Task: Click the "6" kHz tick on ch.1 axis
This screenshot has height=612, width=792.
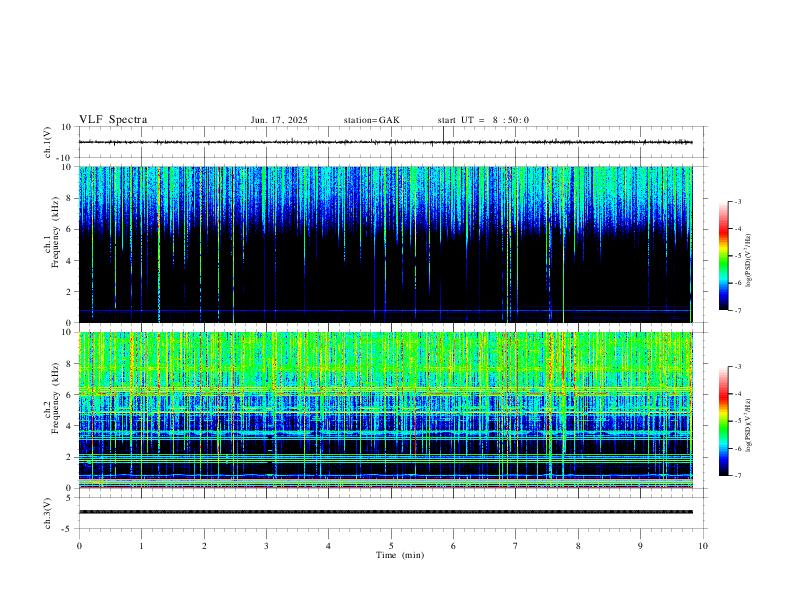Action: point(70,229)
